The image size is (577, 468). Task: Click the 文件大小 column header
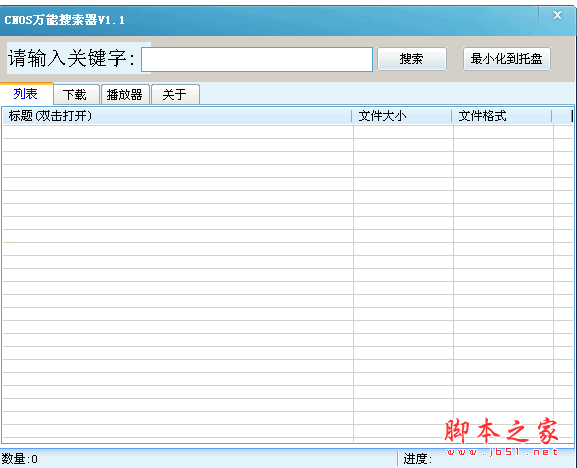401,116
